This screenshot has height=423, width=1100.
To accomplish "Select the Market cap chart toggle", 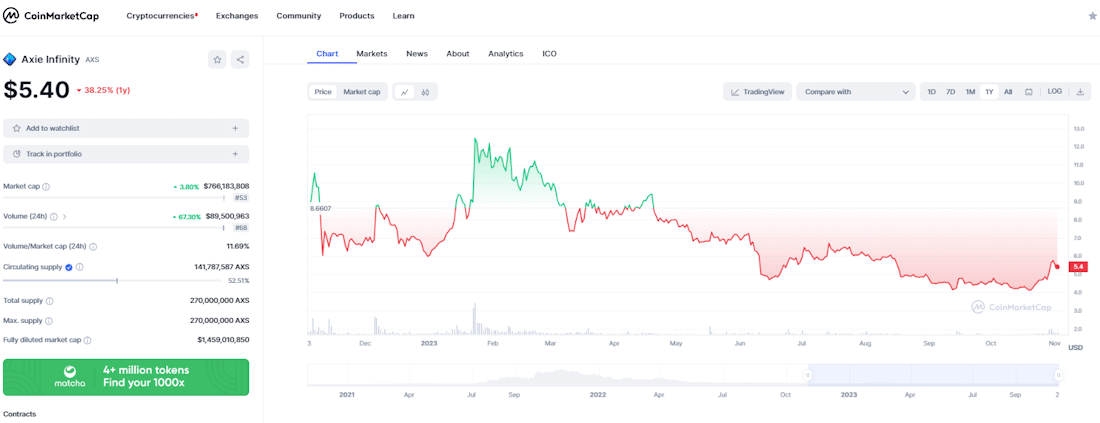I will [361, 92].
